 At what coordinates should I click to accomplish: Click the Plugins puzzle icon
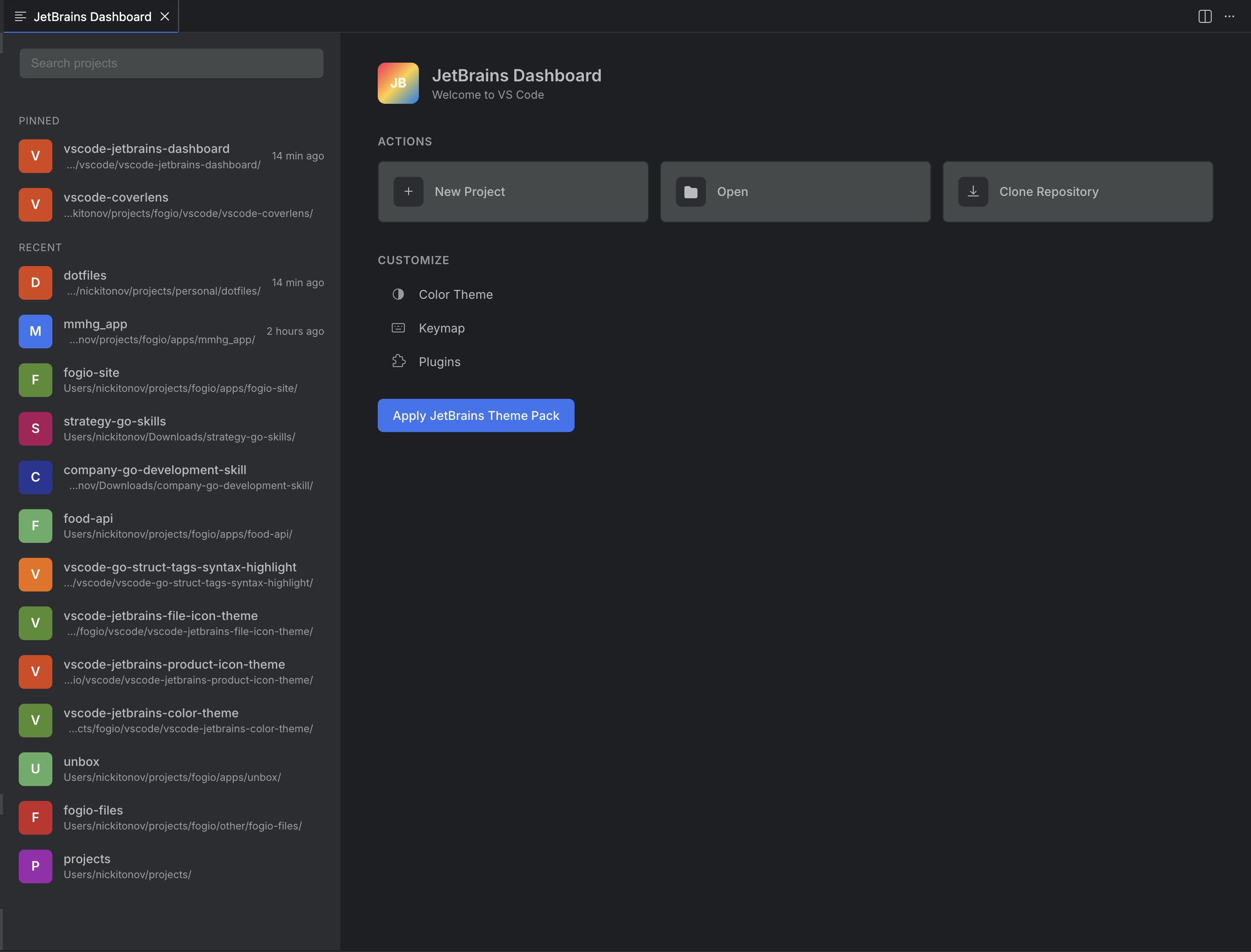tap(398, 361)
